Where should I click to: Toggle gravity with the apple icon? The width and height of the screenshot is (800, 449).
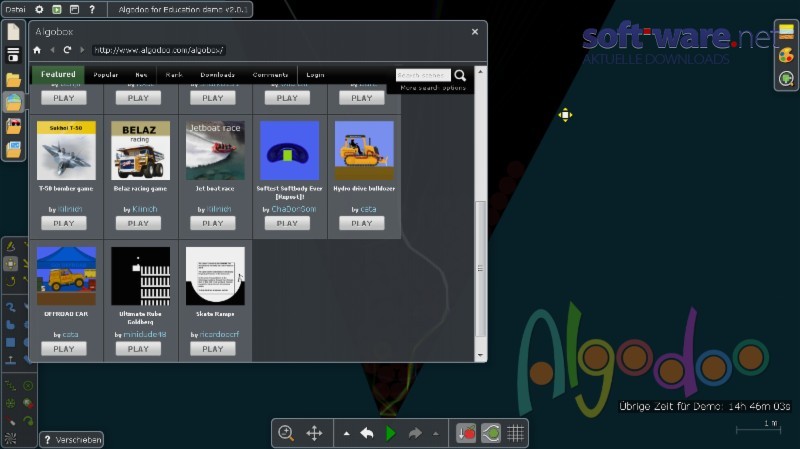pos(466,433)
